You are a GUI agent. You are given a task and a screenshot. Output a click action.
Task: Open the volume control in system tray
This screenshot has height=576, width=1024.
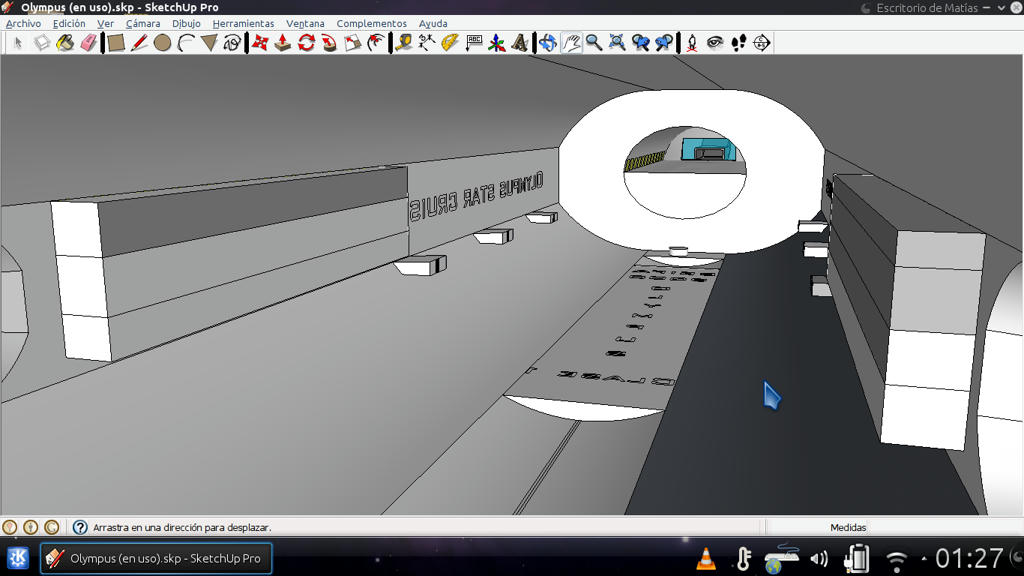[x=819, y=559]
